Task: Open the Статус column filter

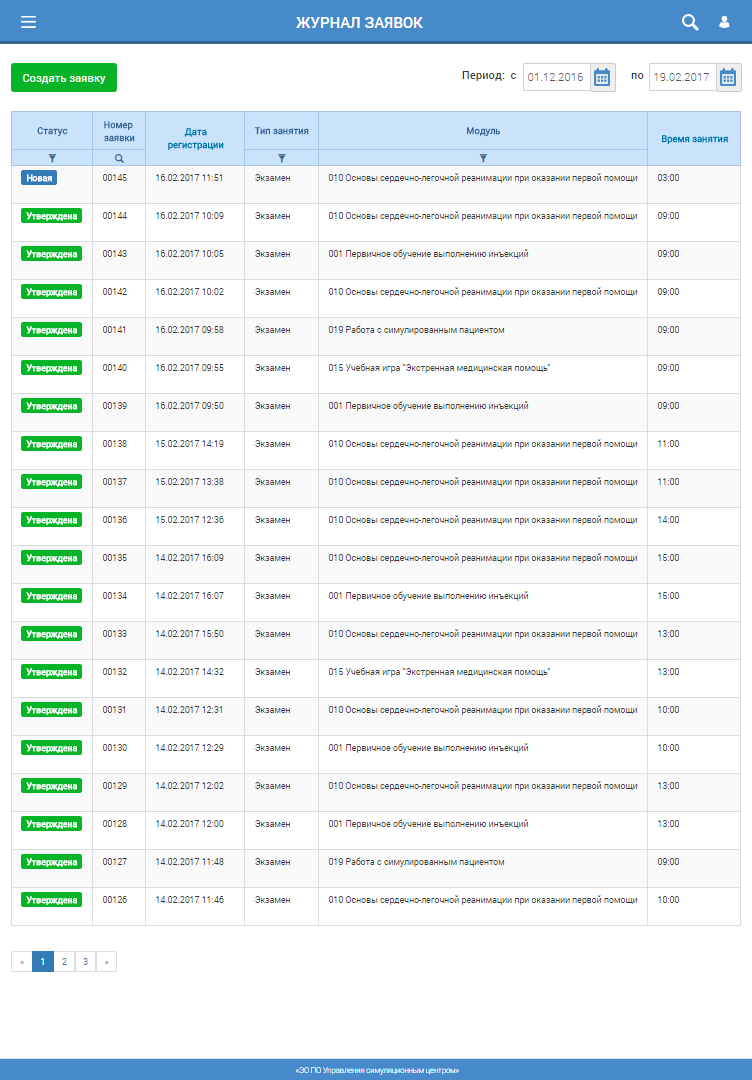Action: [x=52, y=158]
